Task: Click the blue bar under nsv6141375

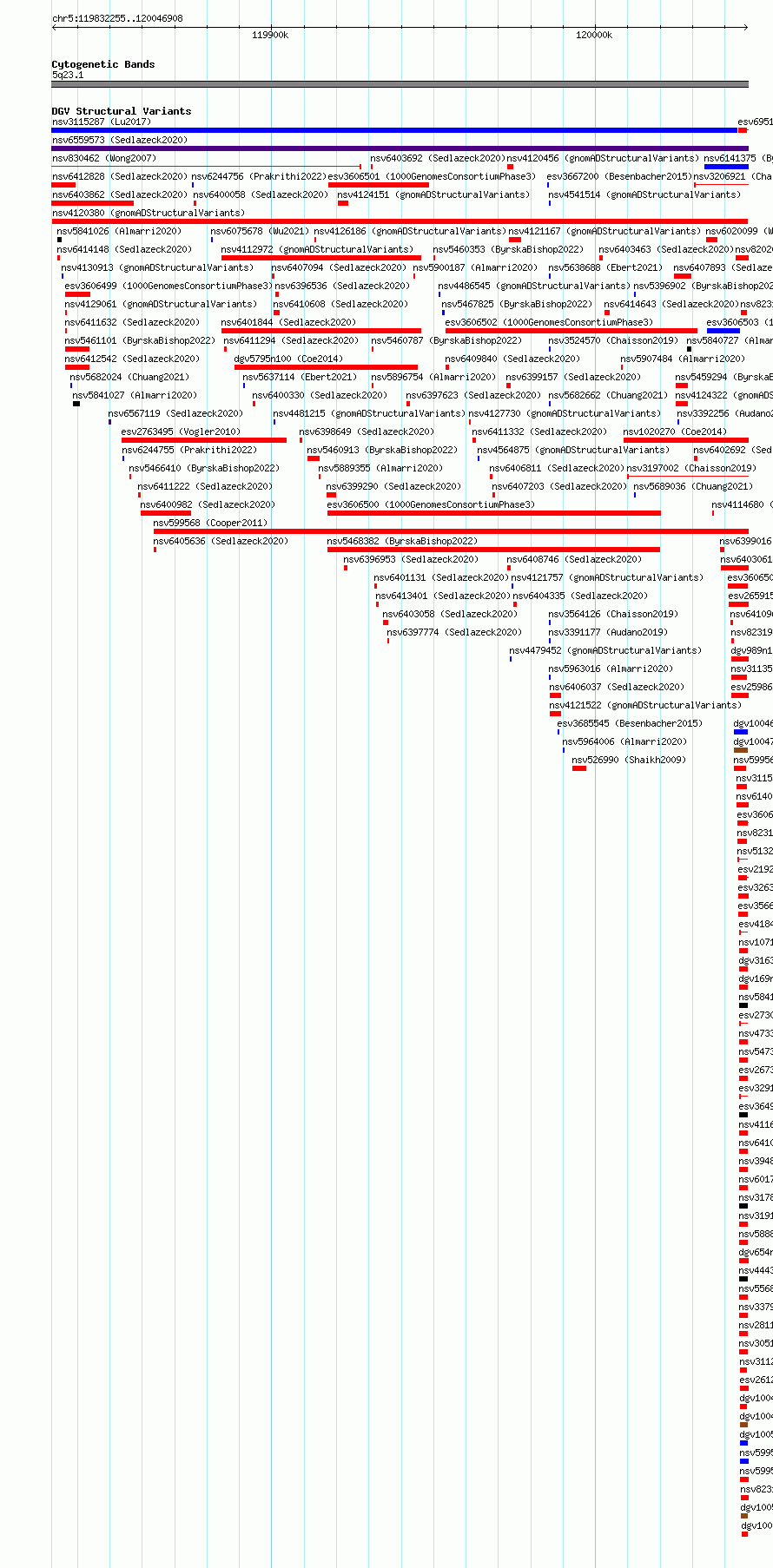Action: (x=726, y=167)
